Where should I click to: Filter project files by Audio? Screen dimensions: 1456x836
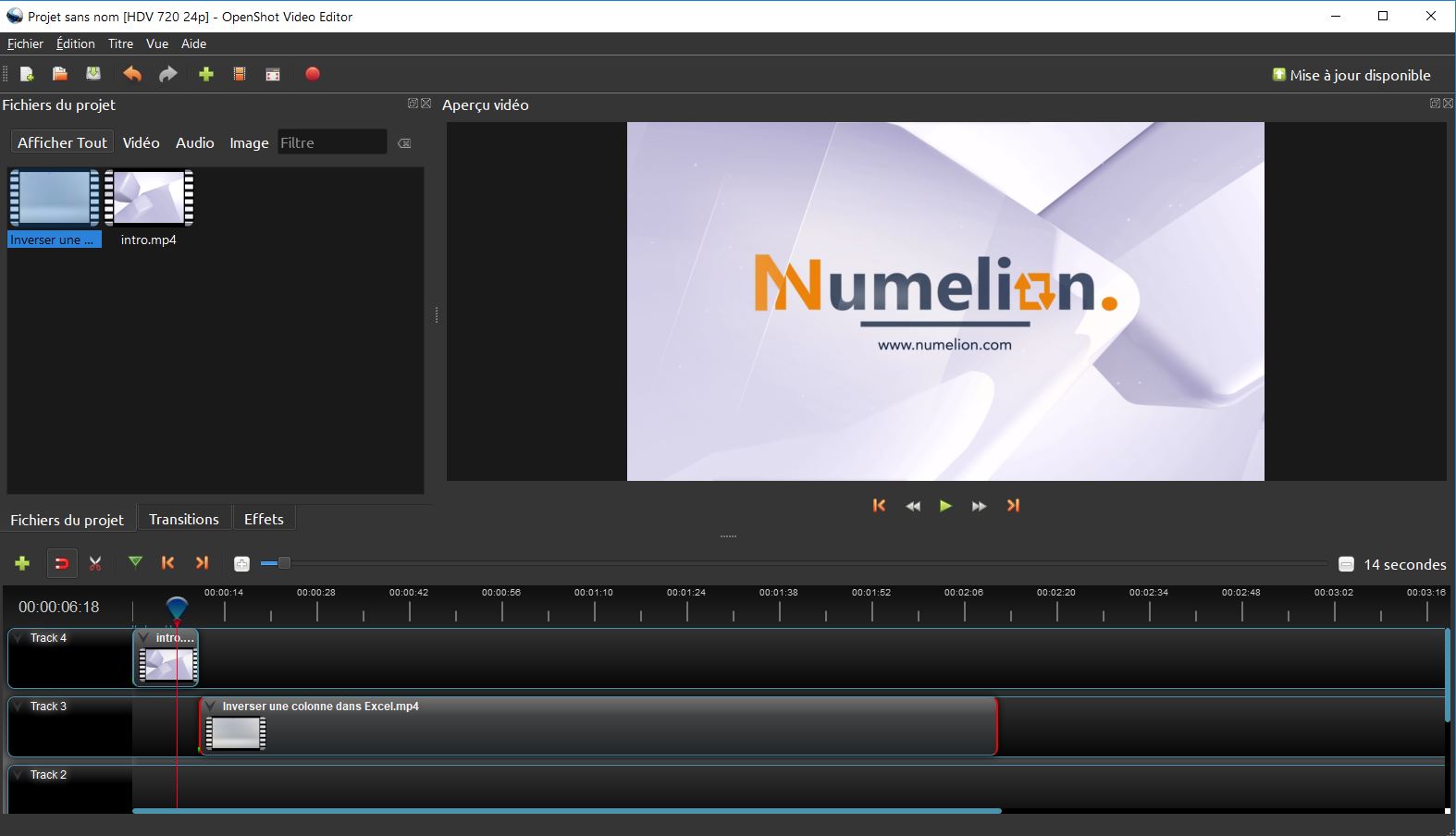click(194, 142)
